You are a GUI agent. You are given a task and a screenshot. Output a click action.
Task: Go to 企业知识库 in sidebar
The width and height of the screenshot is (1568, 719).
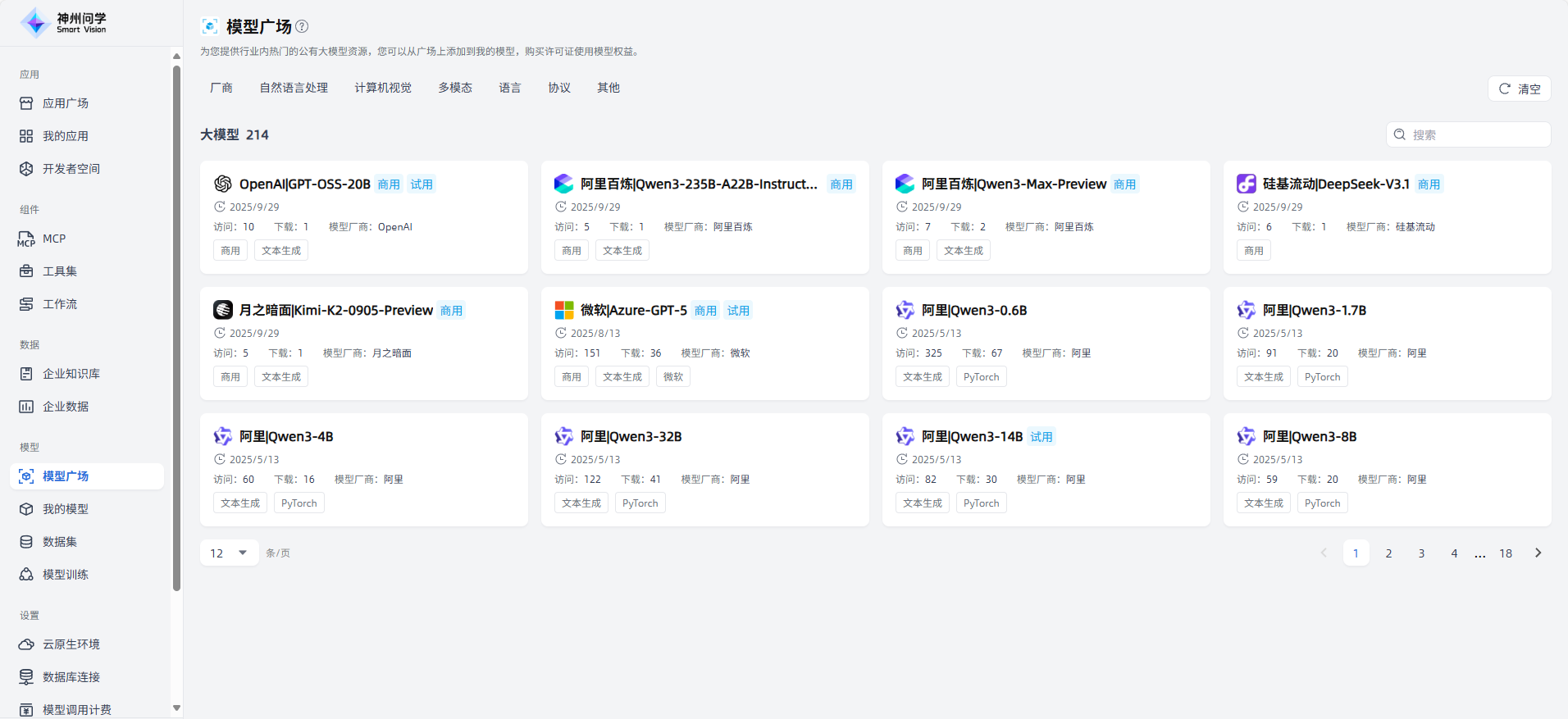click(x=71, y=374)
